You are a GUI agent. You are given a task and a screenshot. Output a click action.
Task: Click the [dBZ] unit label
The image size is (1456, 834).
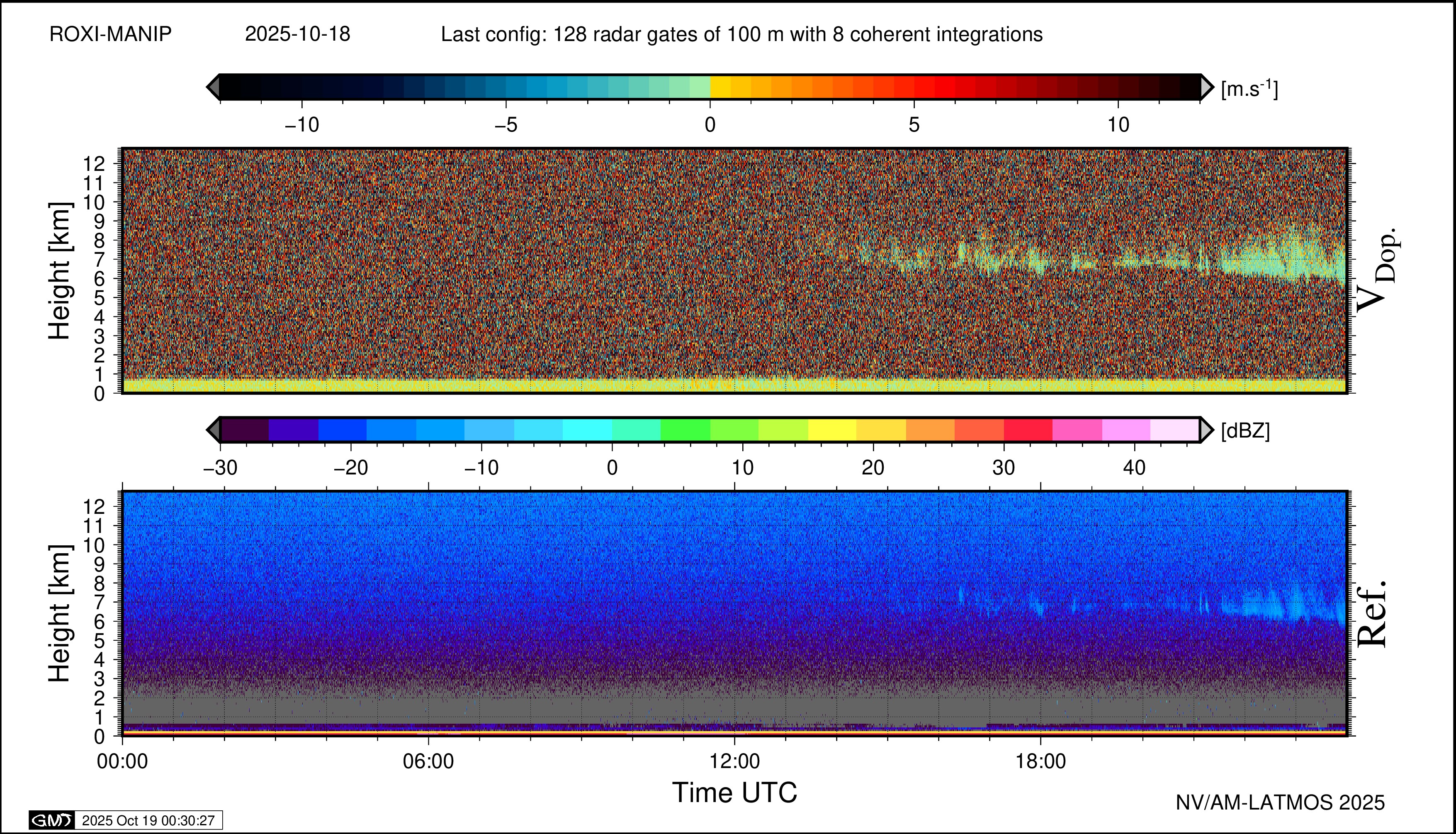tap(1245, 431)
